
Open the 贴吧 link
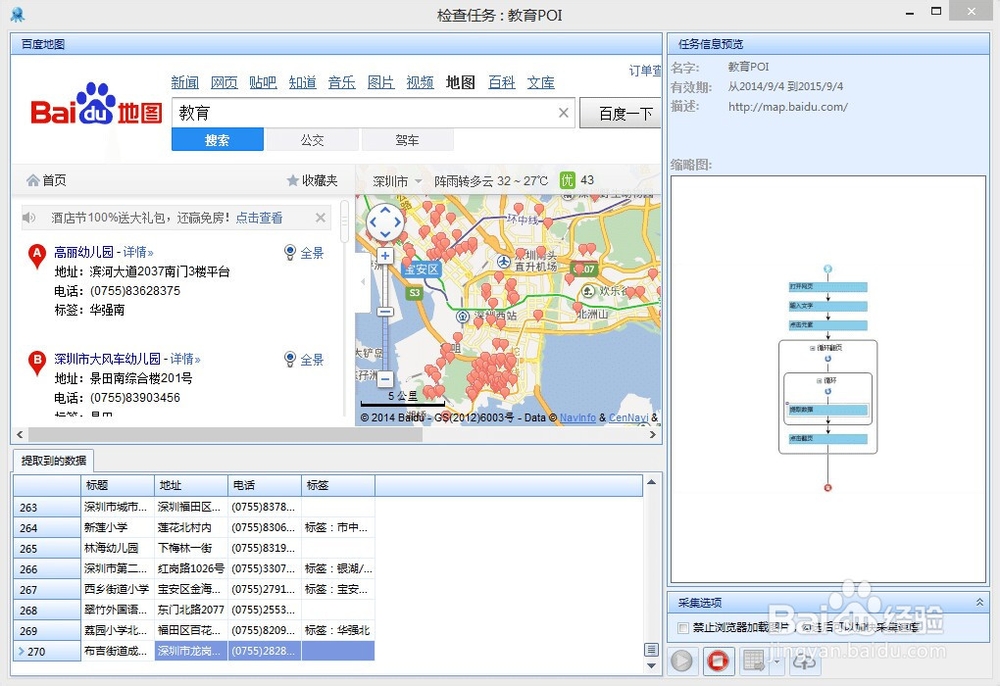(263, 82)
